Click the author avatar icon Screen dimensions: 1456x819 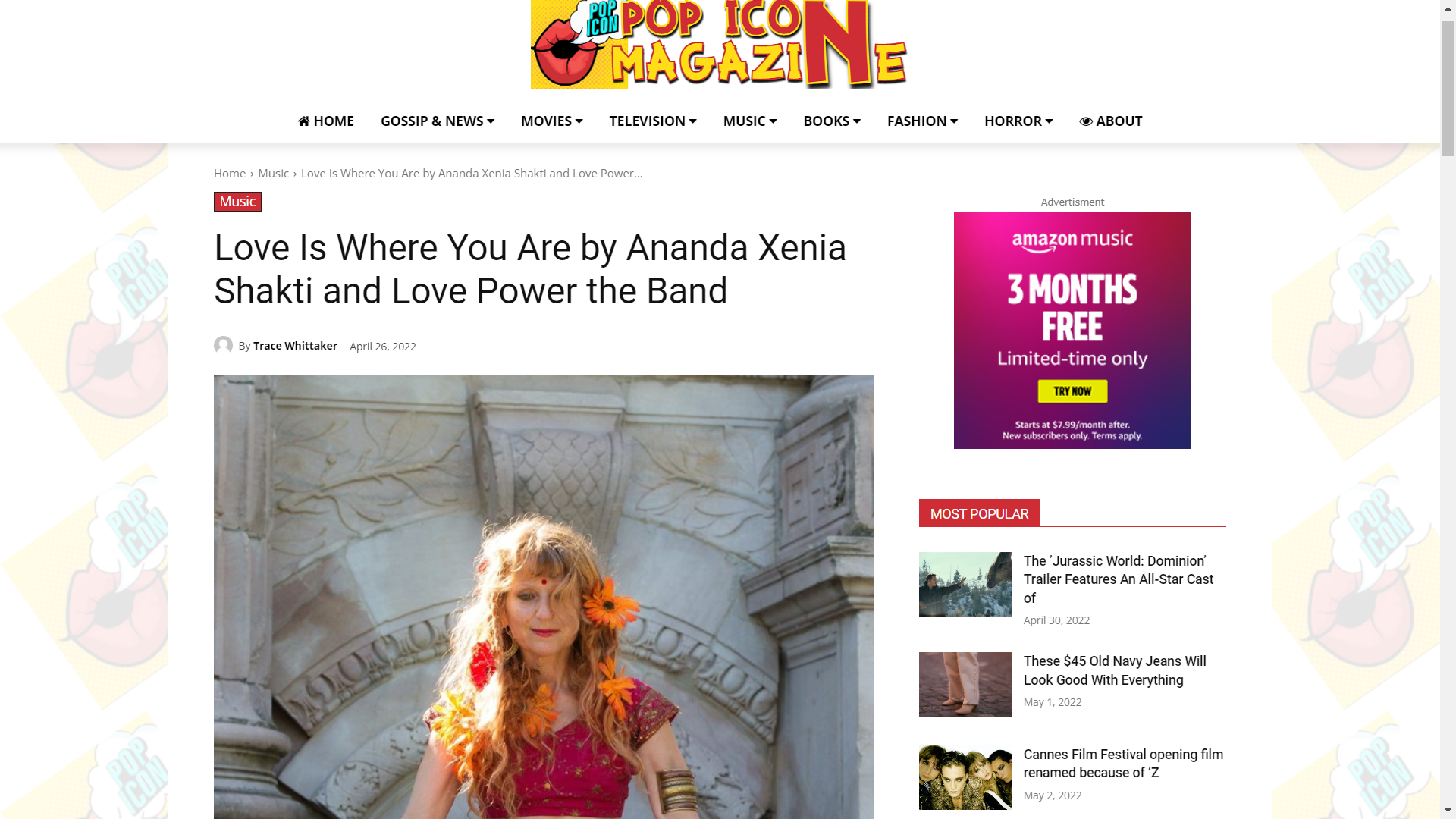tap(223, 346)
